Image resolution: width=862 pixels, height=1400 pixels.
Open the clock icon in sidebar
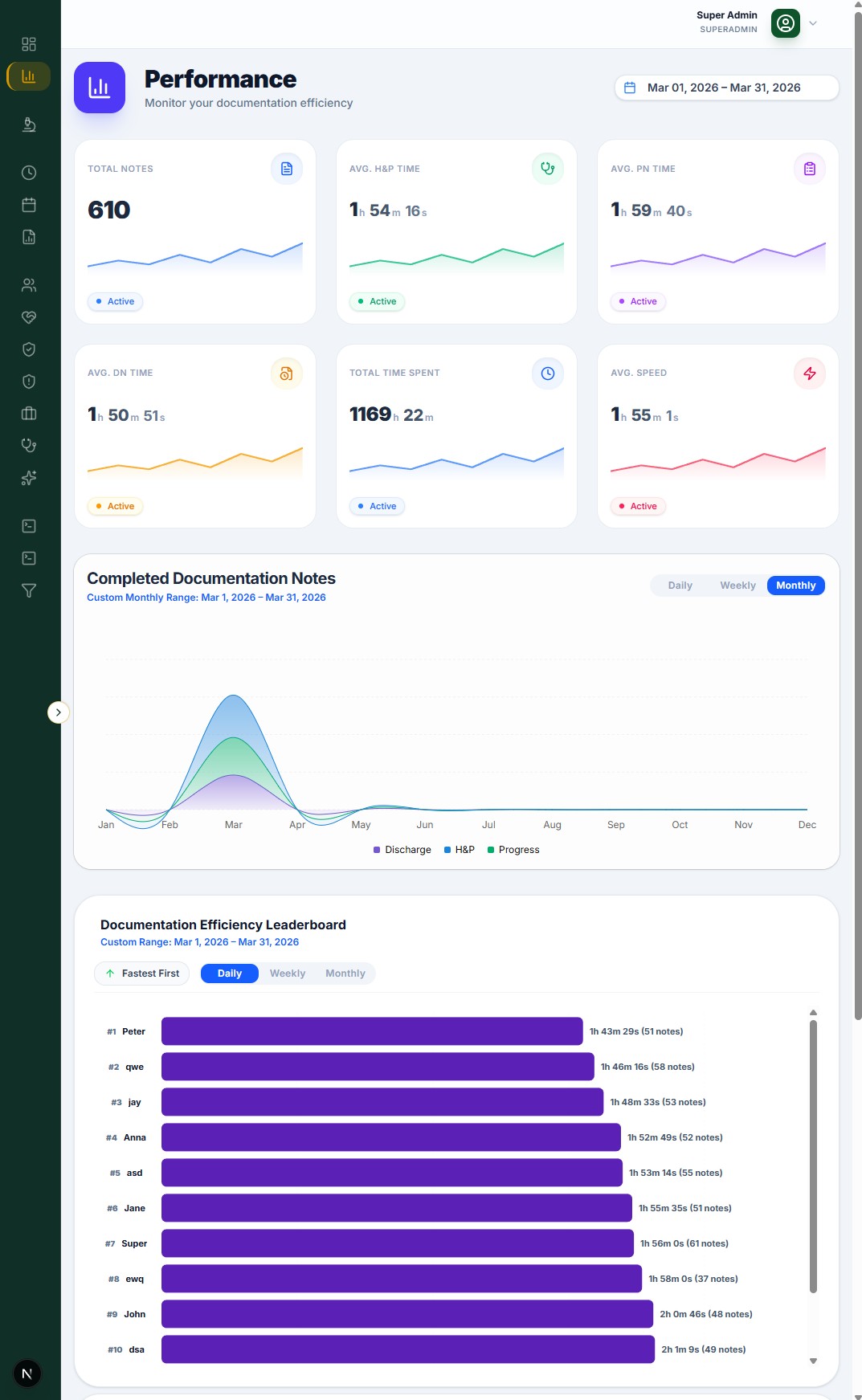point(29,173)
